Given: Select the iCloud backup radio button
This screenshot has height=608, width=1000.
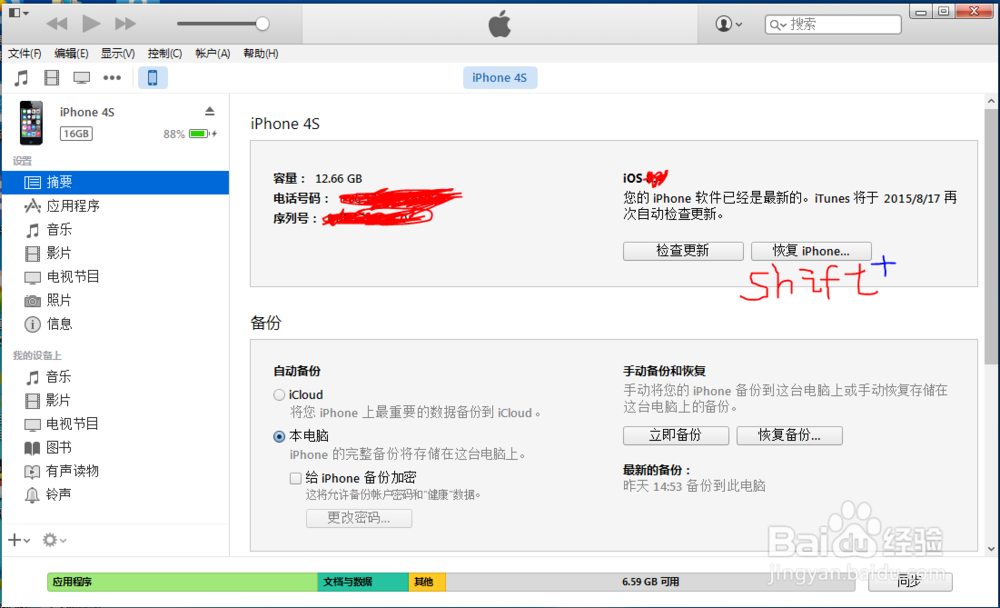Looking at the screenshot, I should 279,395.
